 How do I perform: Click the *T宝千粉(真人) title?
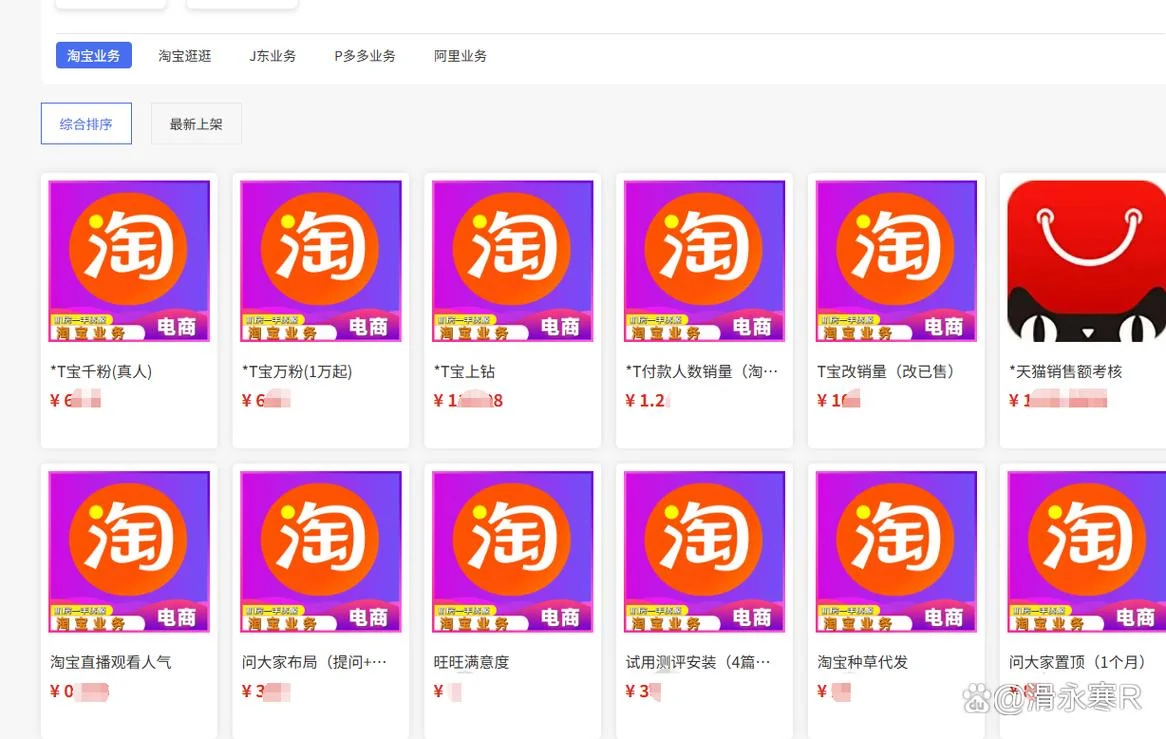click(x=101, y=371)
